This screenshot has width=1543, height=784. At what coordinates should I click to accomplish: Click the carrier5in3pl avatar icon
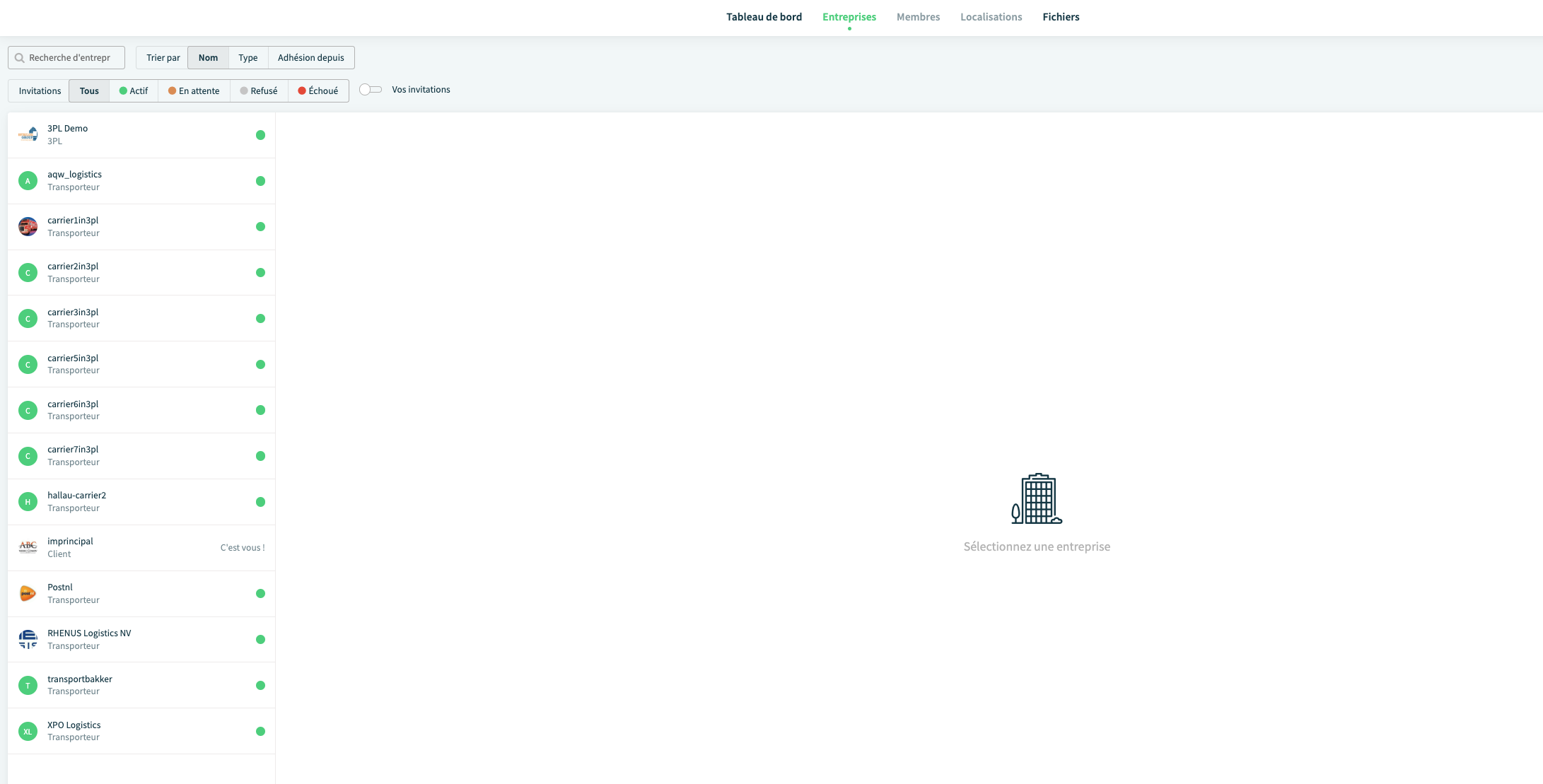28,365
